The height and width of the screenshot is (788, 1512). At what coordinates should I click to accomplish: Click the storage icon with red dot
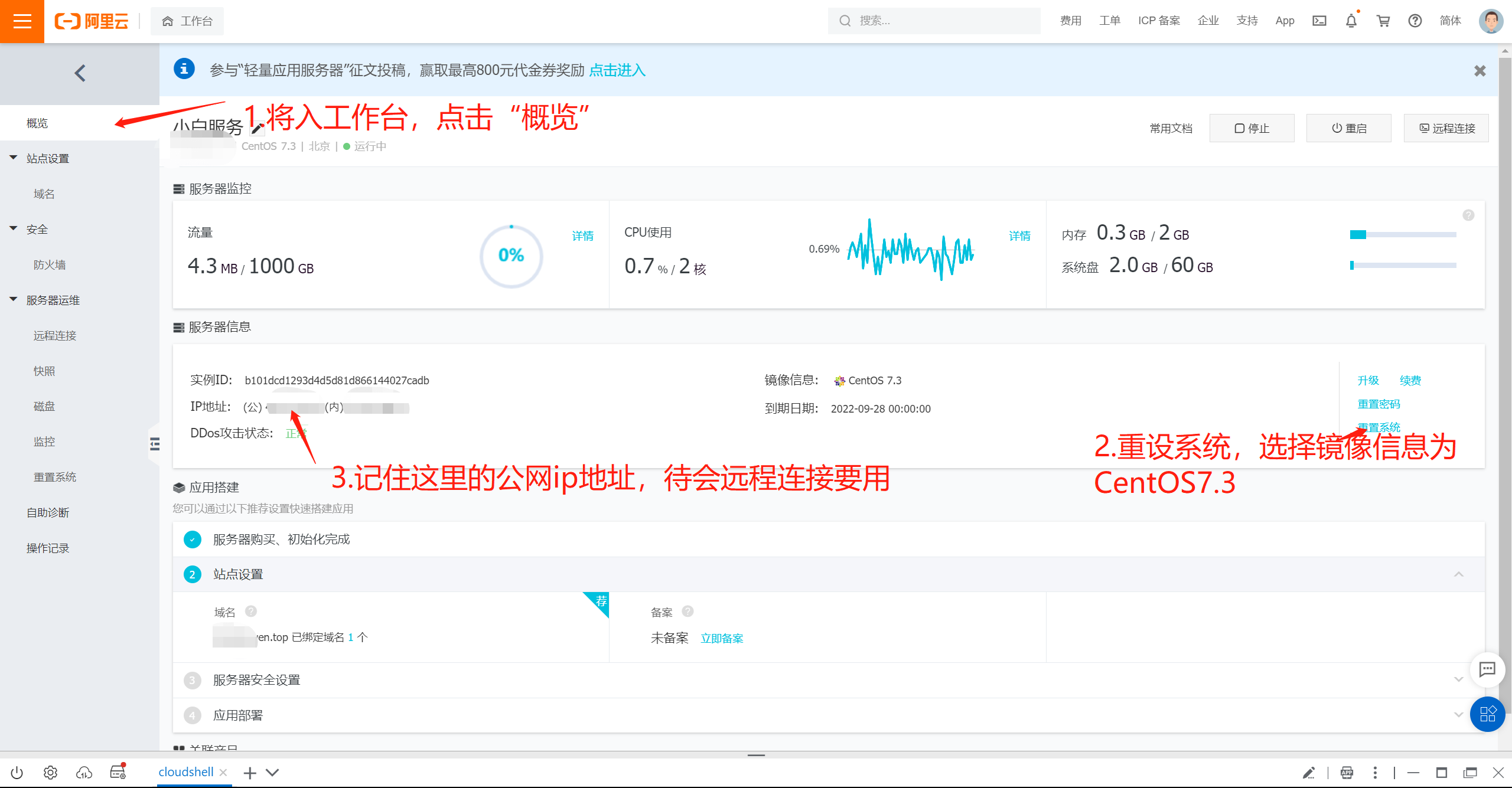(118, 771)
